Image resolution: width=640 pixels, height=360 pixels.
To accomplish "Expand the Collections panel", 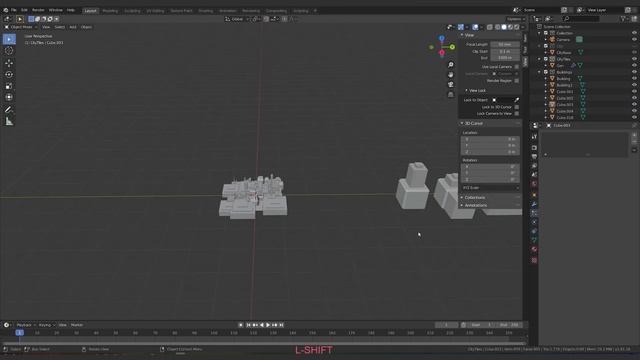I will point(489,198).
